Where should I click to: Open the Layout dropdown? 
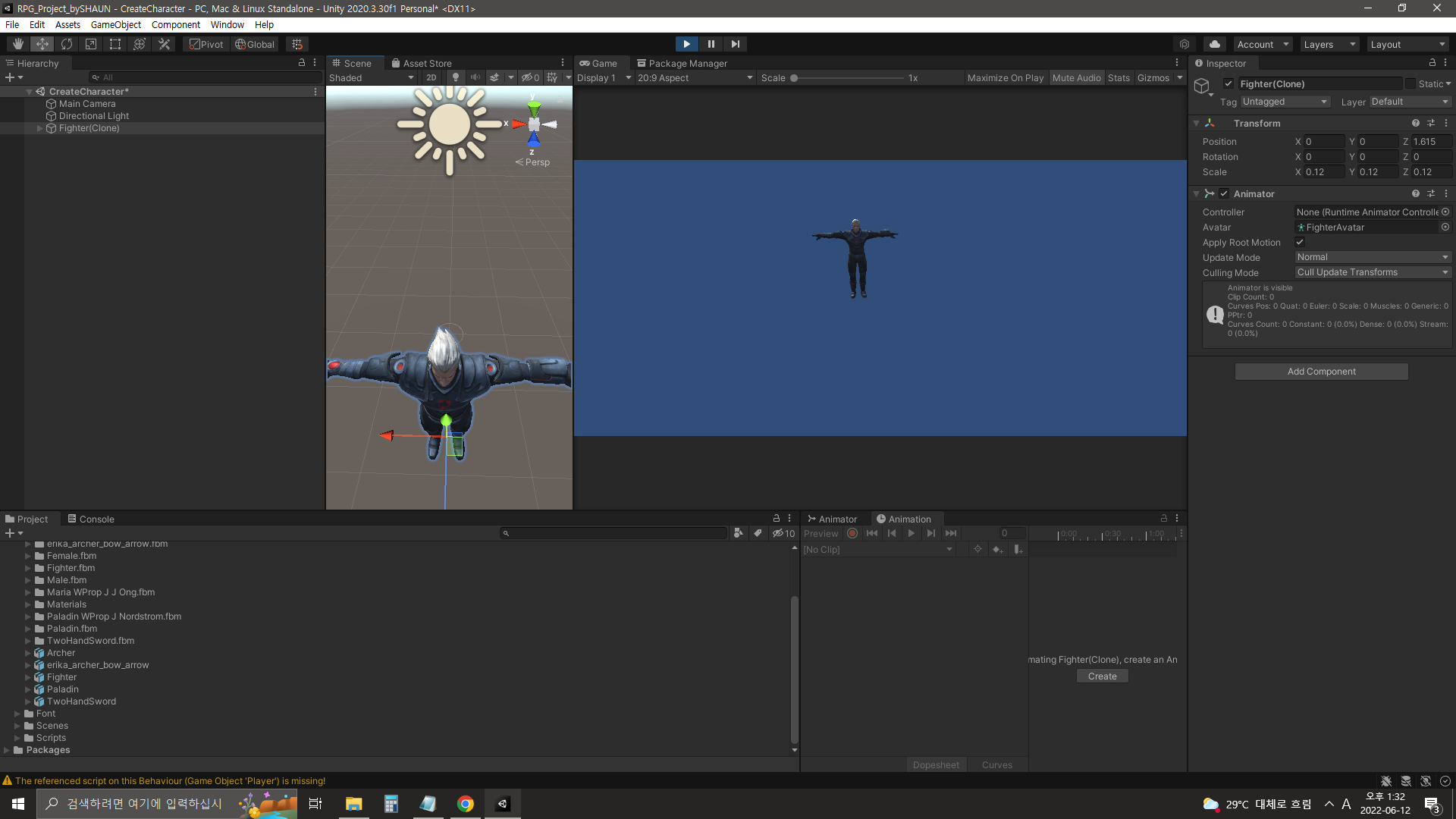click(1407, 44)
